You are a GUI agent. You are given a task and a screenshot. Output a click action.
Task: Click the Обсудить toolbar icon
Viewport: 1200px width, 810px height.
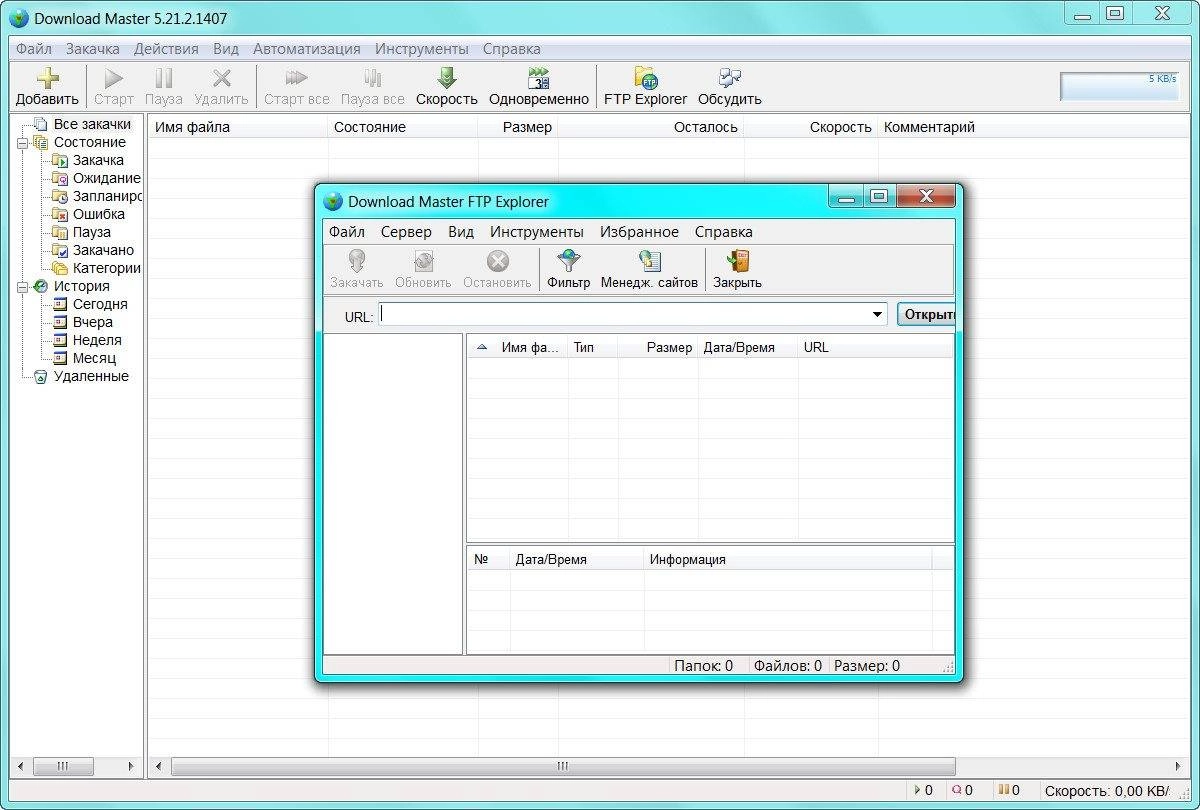[730, 78]
